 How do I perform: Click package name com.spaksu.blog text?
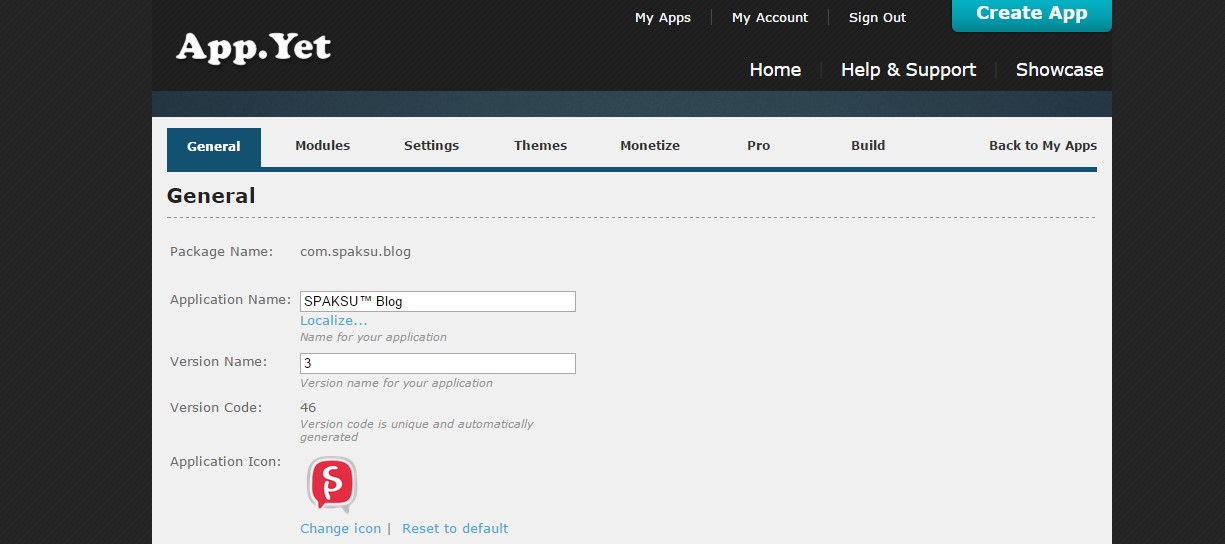tap(356, 252)
